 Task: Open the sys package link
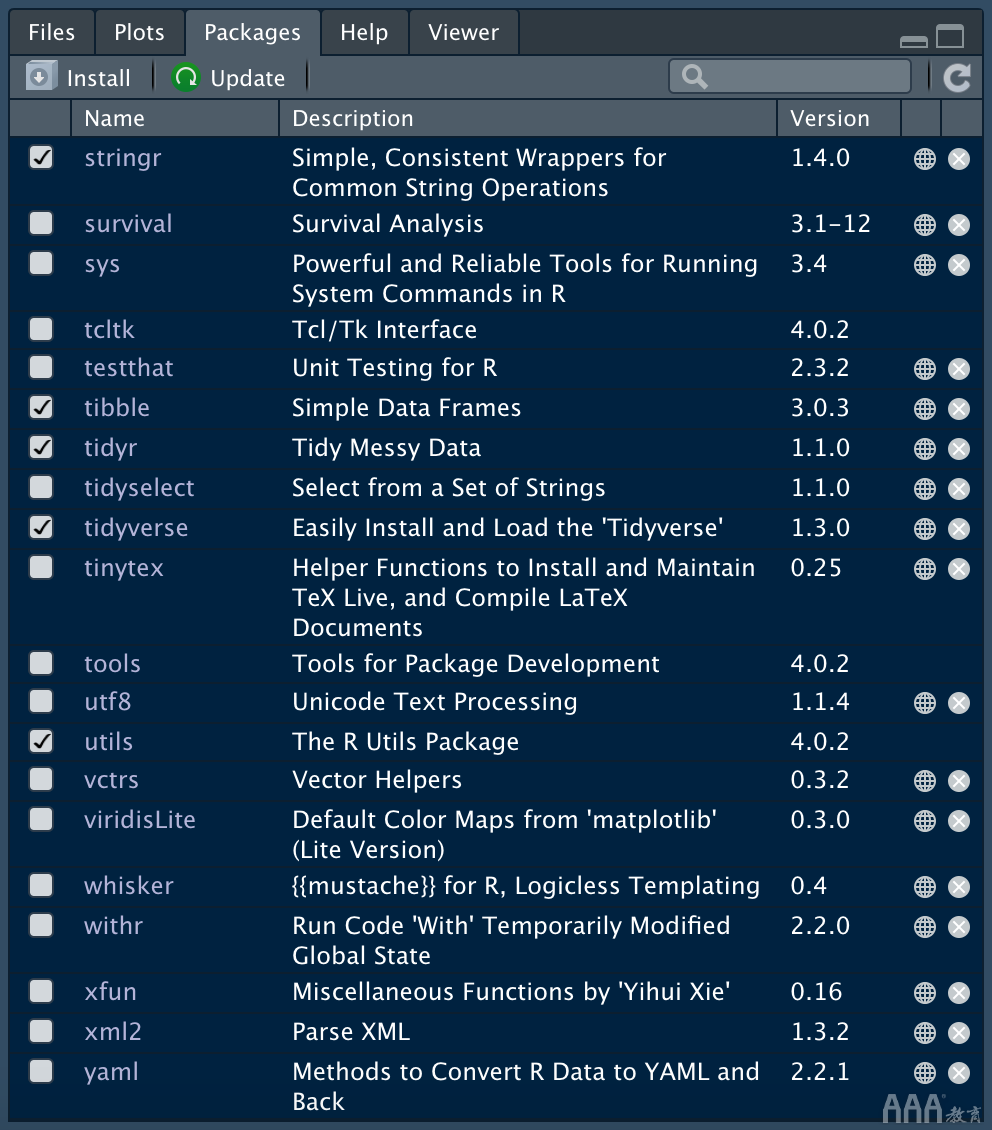coord(102,264)
